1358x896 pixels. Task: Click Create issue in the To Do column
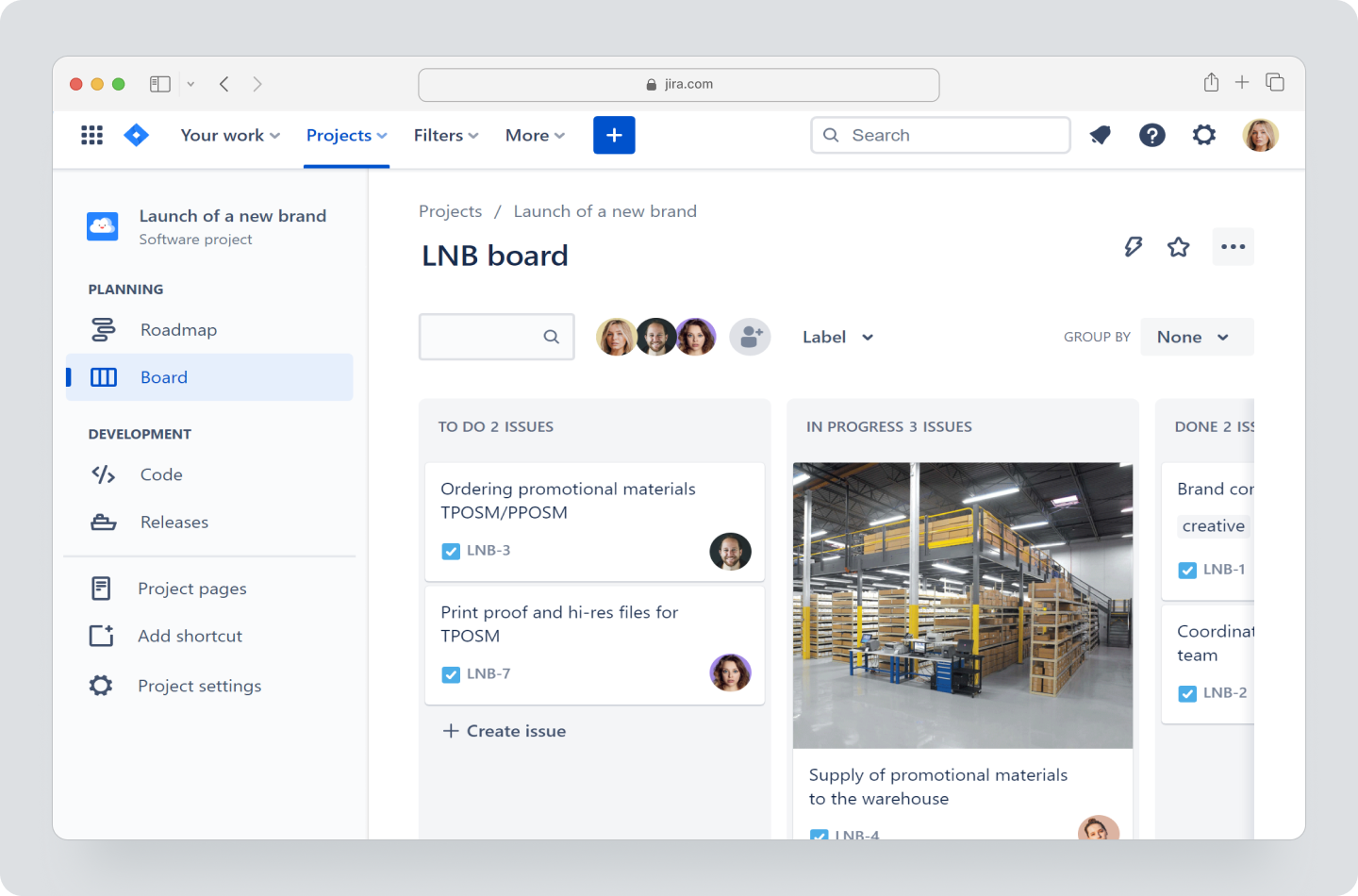(505, 730)
